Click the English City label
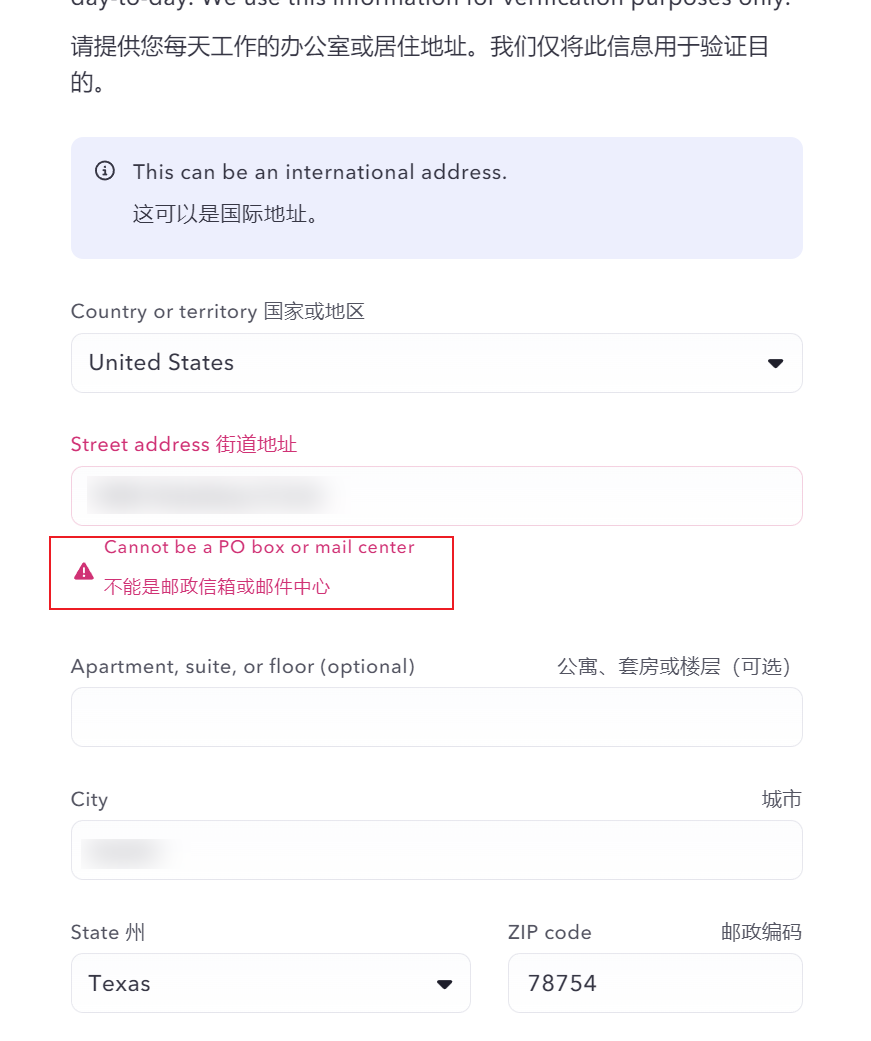Image resolution: width=871 pixels, height=1041 pixels. [89, 800]
